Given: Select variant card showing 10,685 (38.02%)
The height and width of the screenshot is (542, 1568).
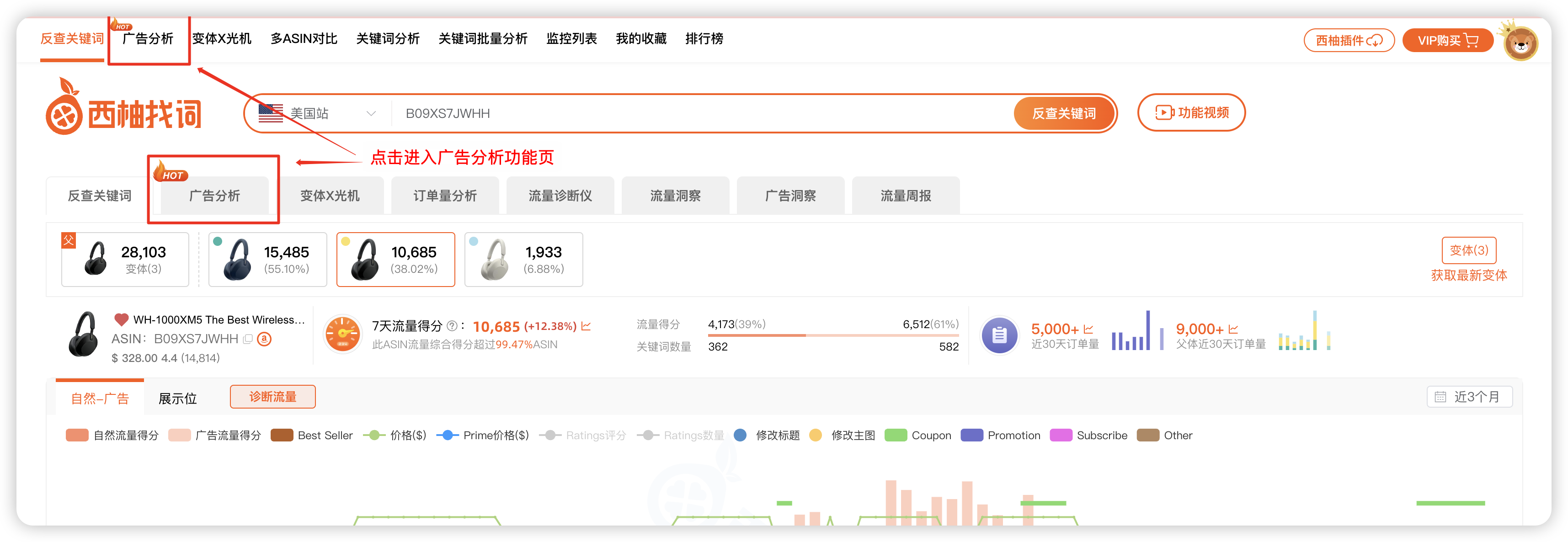Looking at the screenshot, I should [395, 259].
